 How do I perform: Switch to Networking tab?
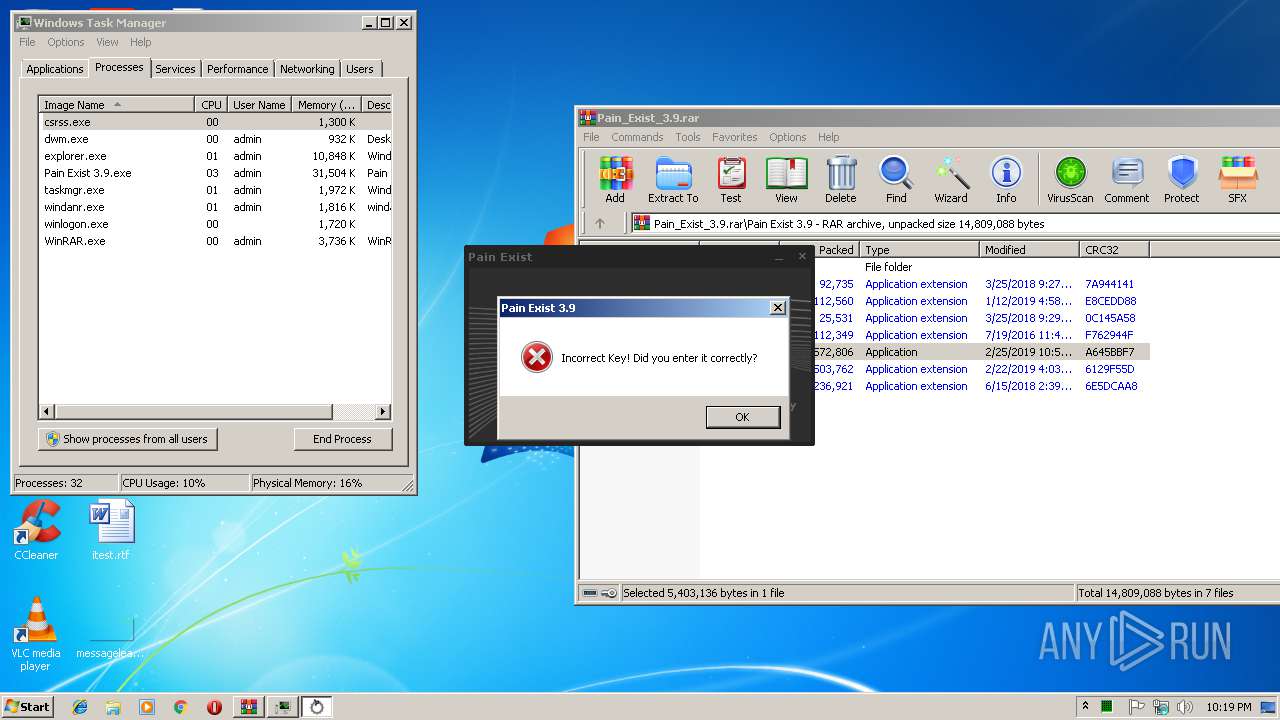tap(307, 69)
